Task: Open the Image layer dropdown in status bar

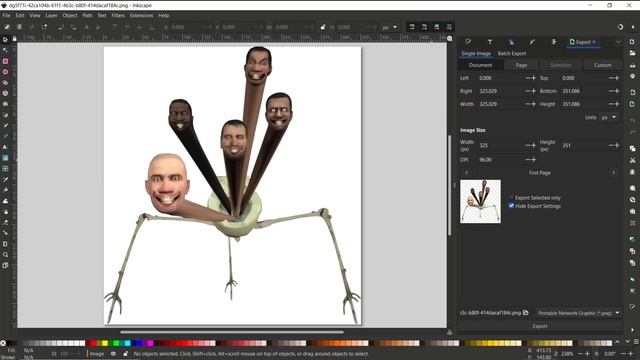Action: (x=97, y=354)
